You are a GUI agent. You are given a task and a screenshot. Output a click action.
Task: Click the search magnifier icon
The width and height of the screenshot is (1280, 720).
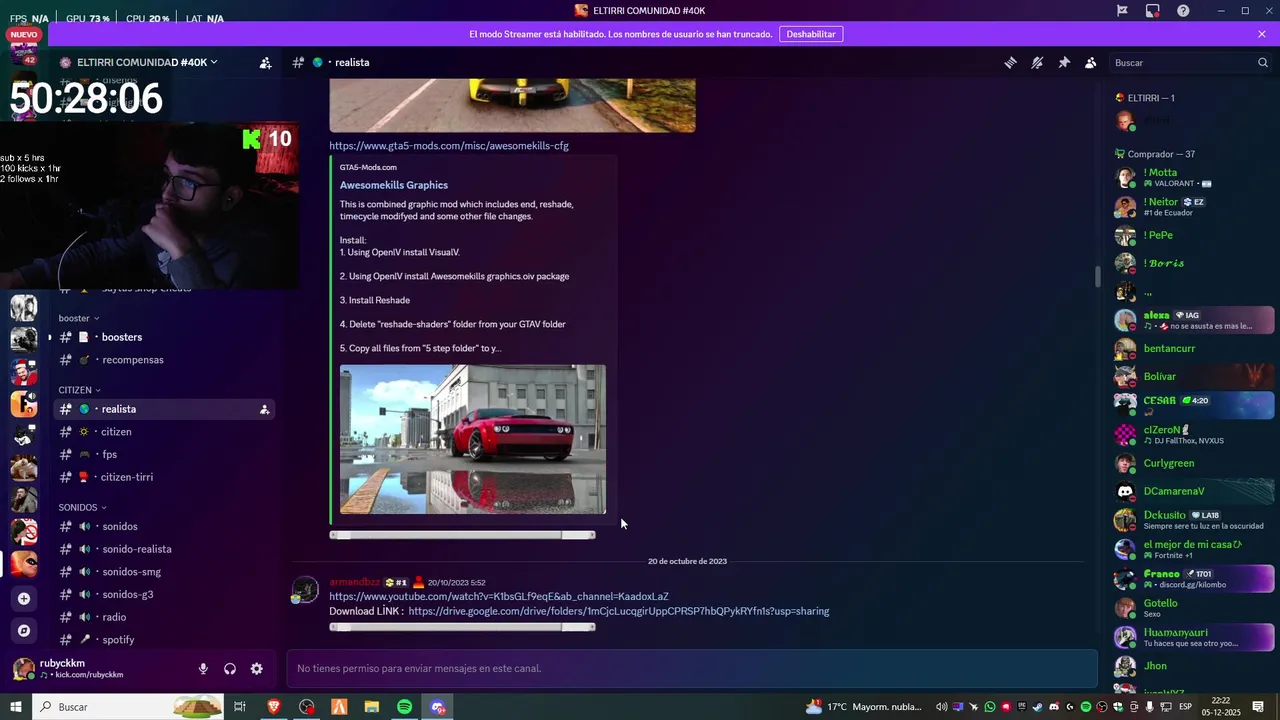click(x=1262, y=62)
